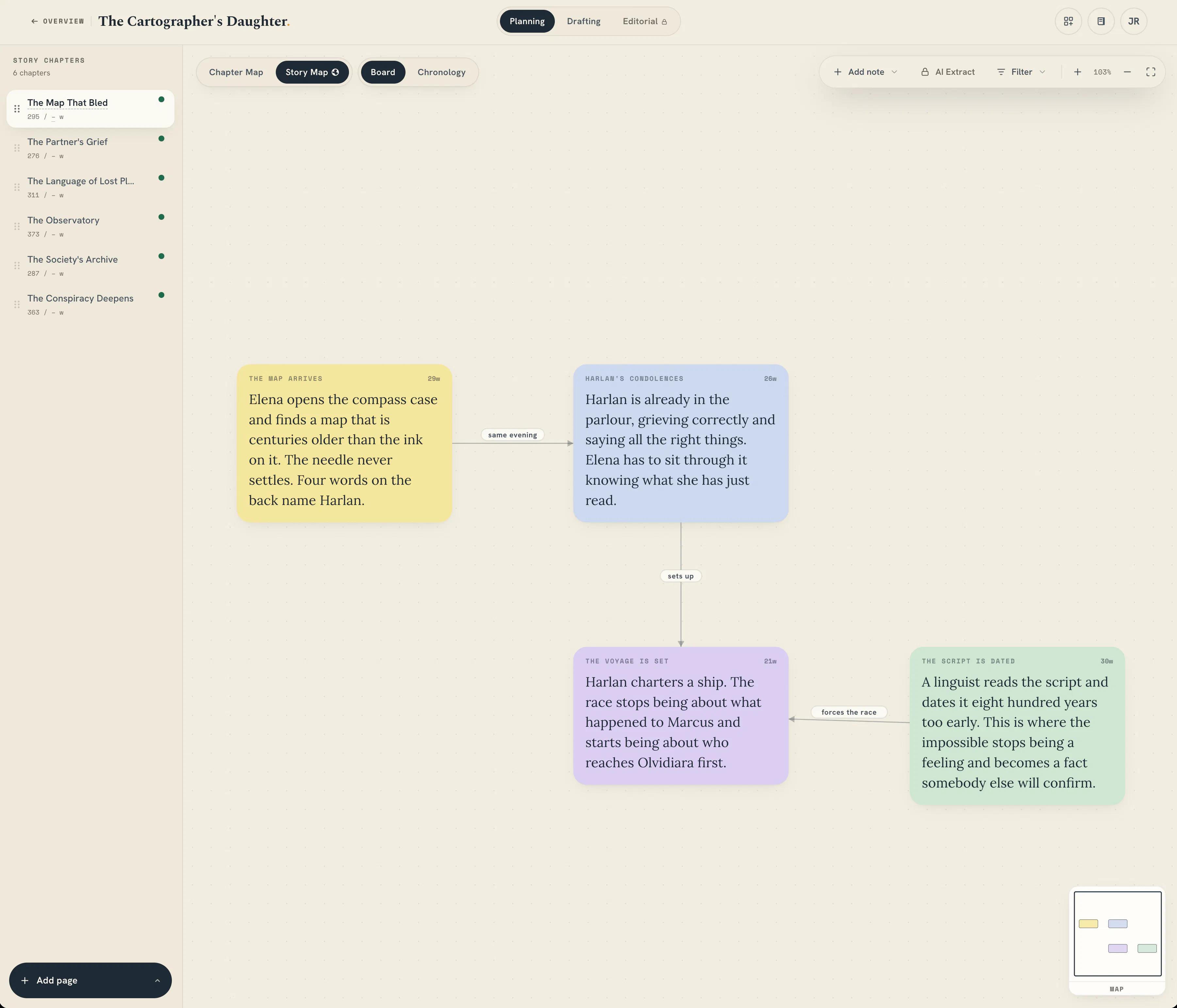Open the Add note dropdown
Image resolution: width=1177 pixels, height=1008 pixels.
865,72
